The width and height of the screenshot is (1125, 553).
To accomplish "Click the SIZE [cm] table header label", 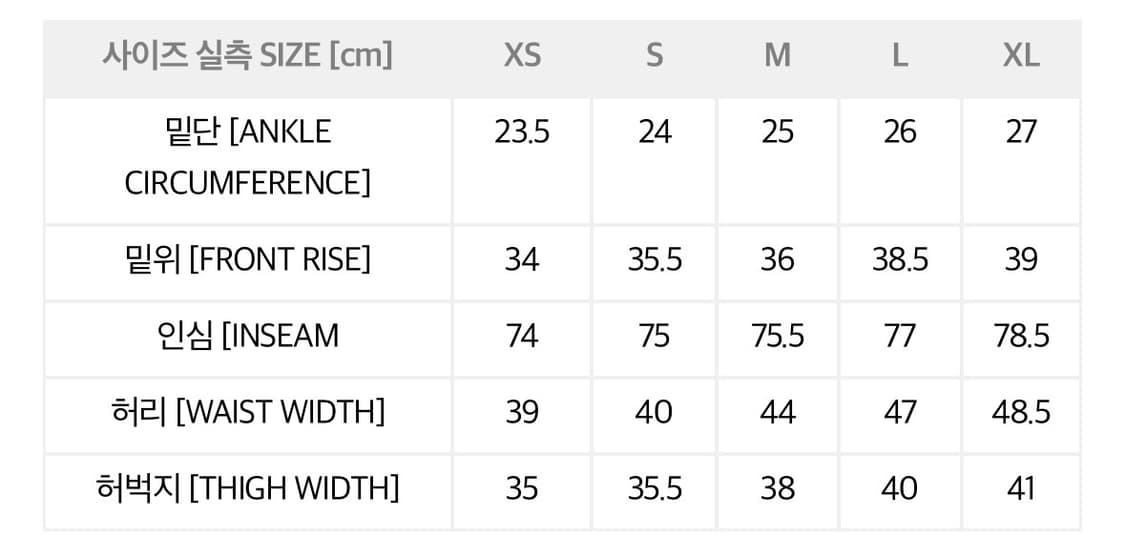I will 247,55.
